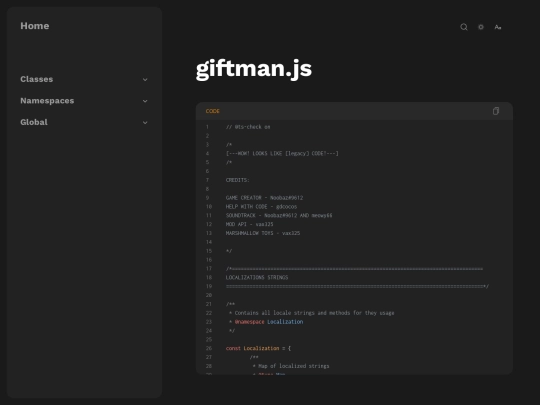Open the Localization namespace link in code

[285, 322]
